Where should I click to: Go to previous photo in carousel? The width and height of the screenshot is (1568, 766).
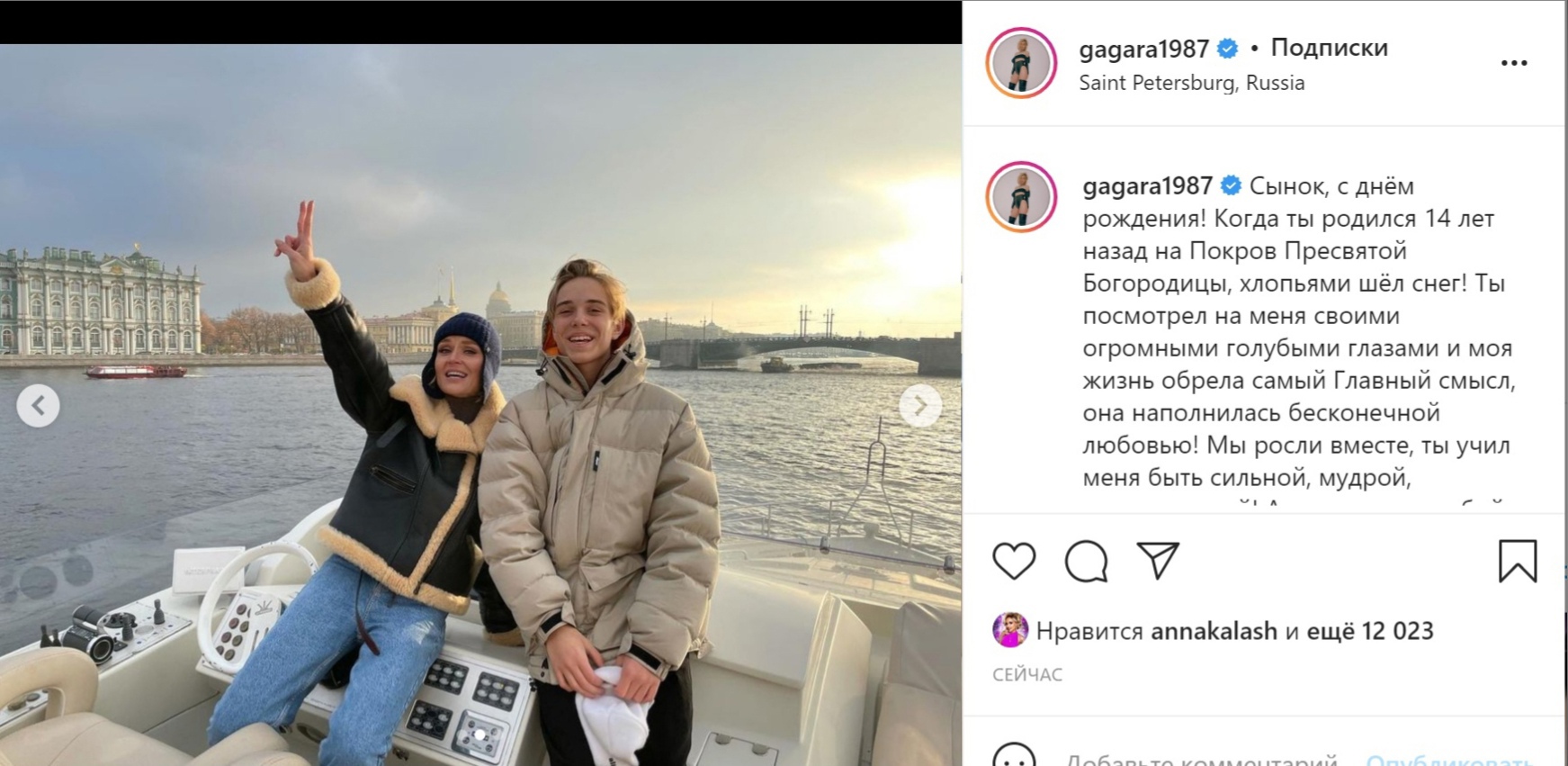(x=38, y=406)
